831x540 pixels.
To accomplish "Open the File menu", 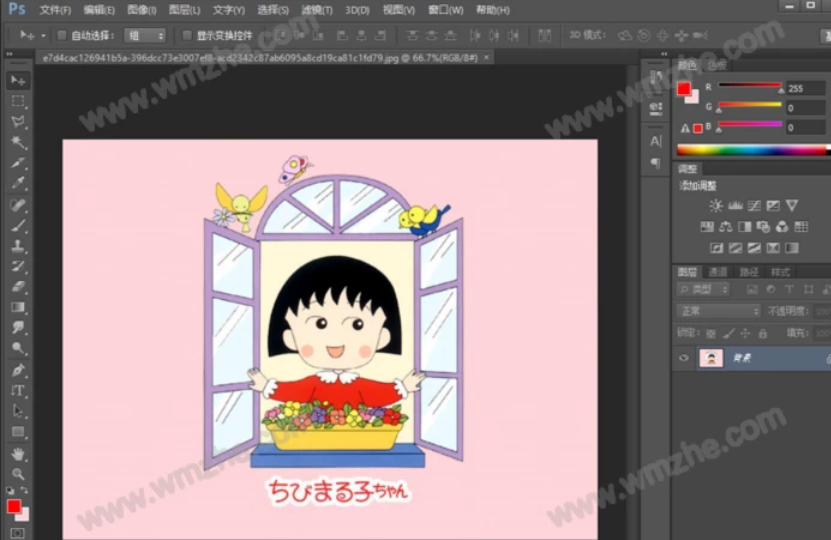I will click(x=55, y=10).
